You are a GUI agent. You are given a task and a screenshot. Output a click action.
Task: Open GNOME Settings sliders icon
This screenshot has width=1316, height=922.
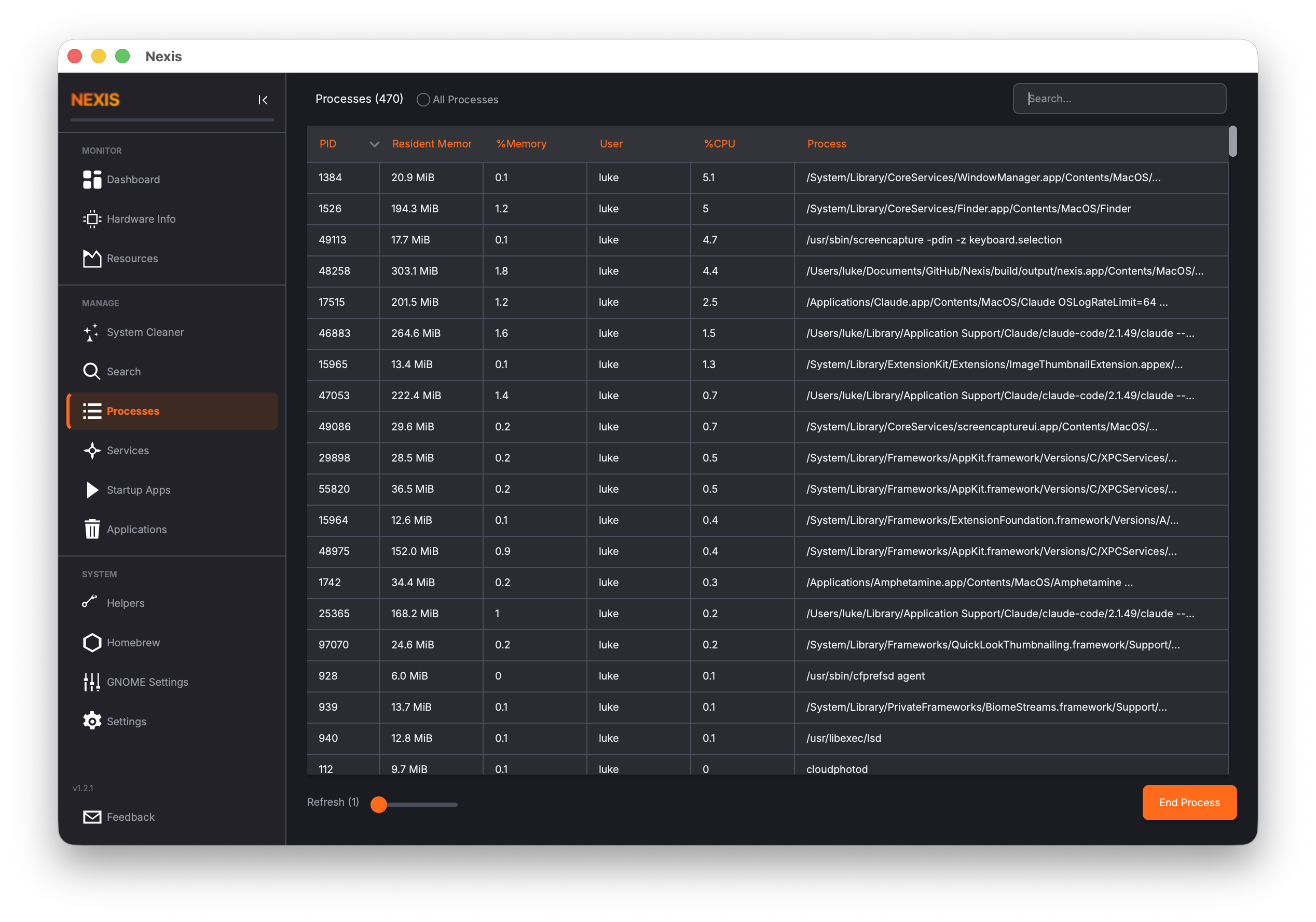(x=92, y=682)
